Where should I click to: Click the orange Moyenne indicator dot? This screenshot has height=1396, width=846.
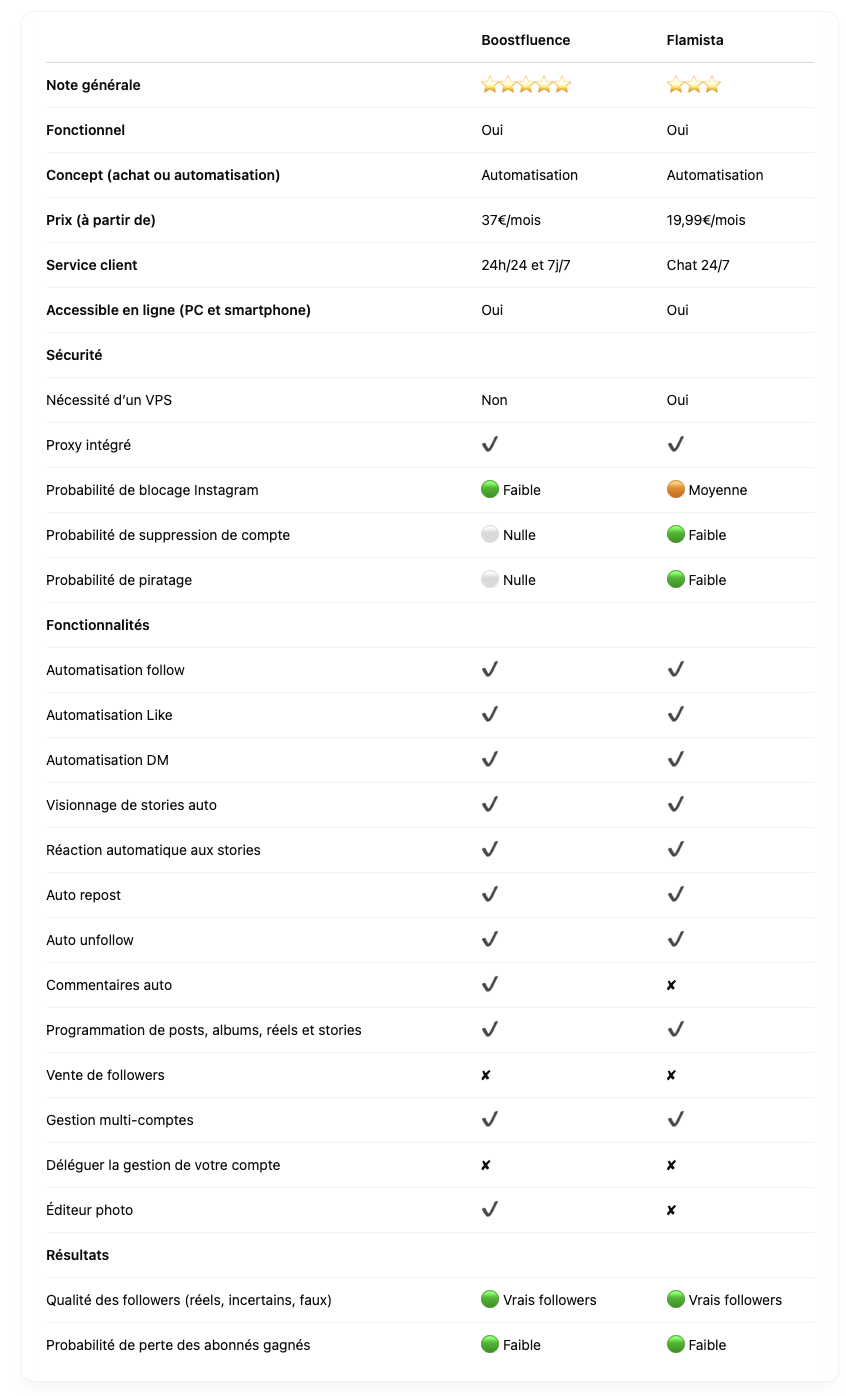point(676,490)
